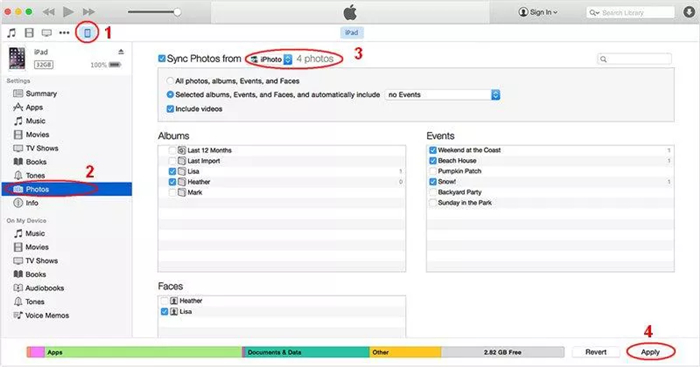Click the Revert button
The image size is (700, 367).
tap(596, 352)
